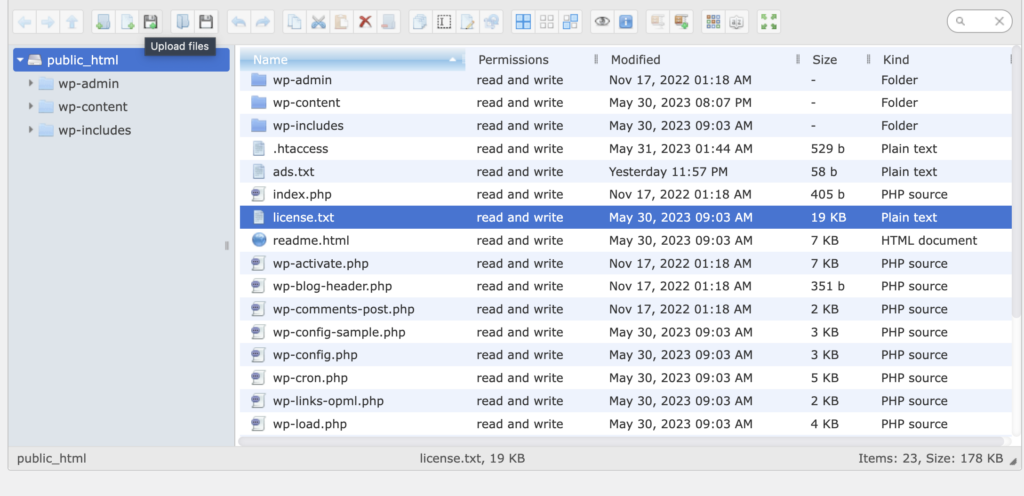Click the Back navigation arrow

[25, 22]
